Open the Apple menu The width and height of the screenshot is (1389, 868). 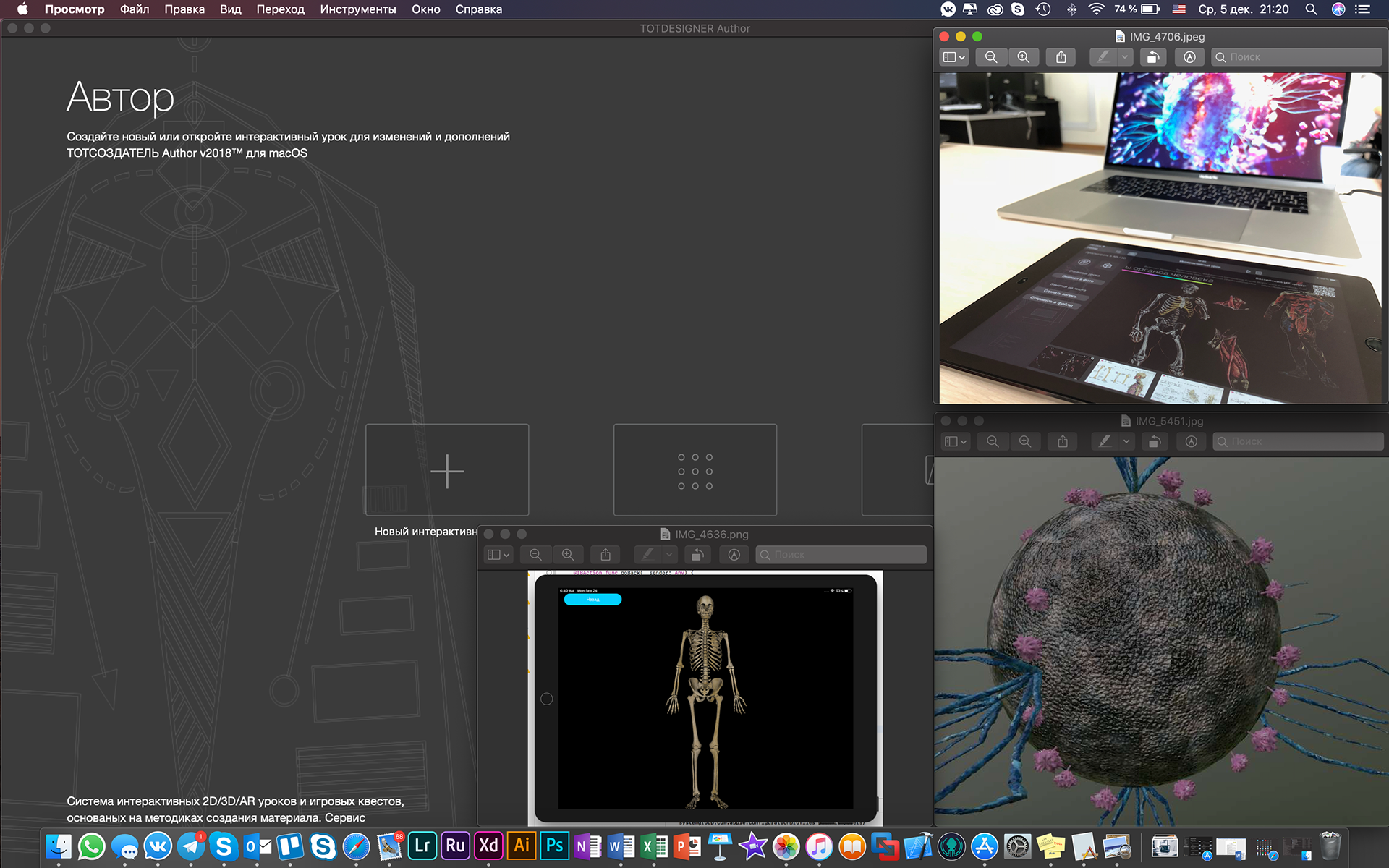click(x=22, y=9)
